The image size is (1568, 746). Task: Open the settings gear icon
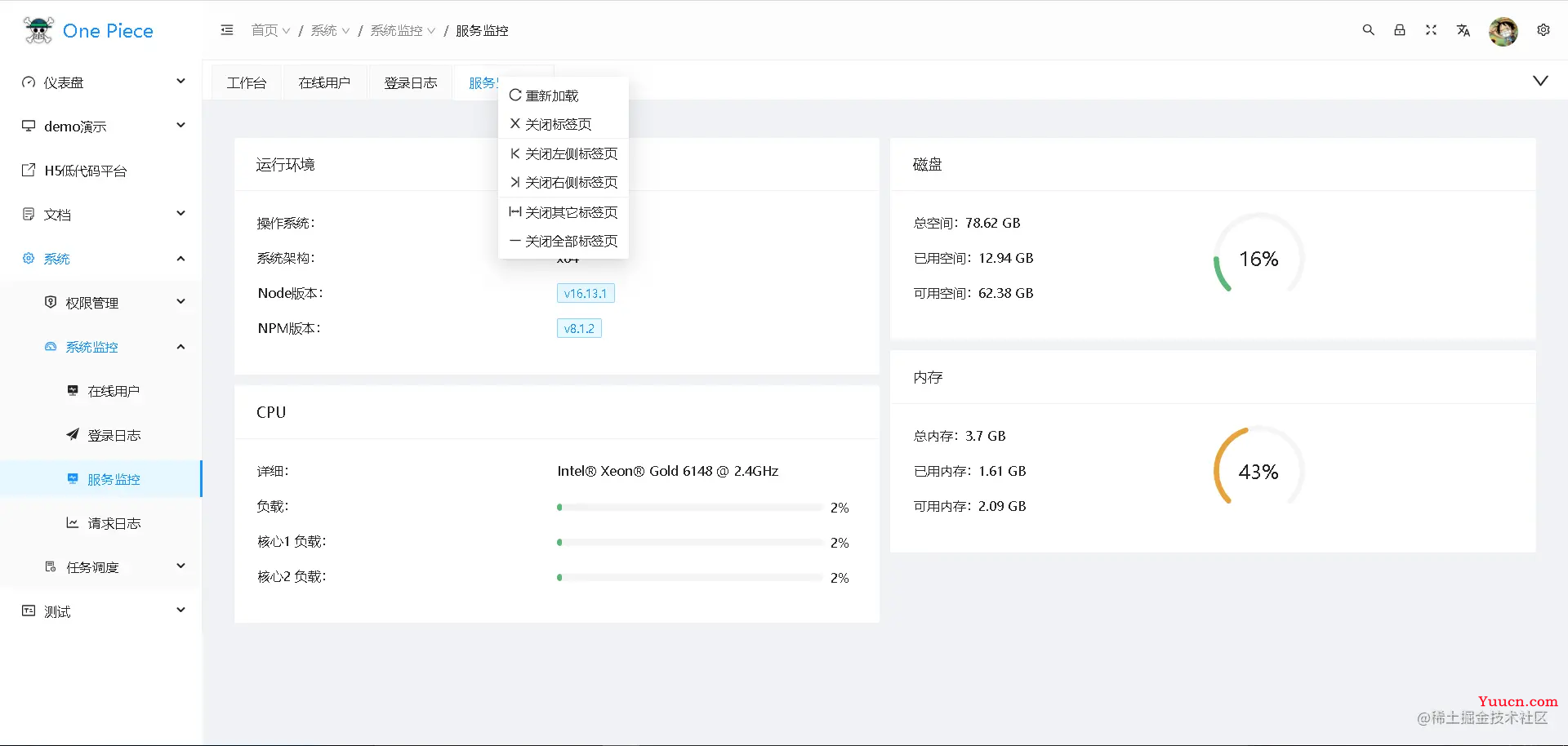(1543, 30)
